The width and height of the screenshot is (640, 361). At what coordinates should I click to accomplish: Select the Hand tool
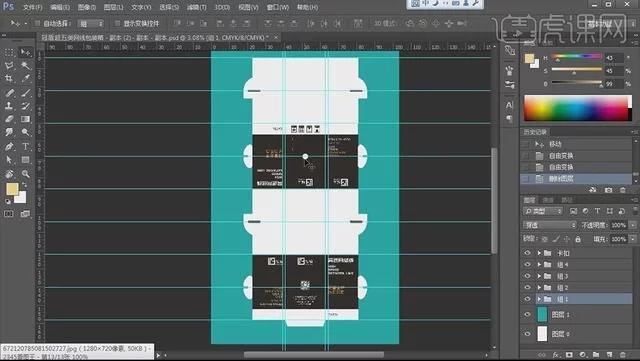(9, 174)
